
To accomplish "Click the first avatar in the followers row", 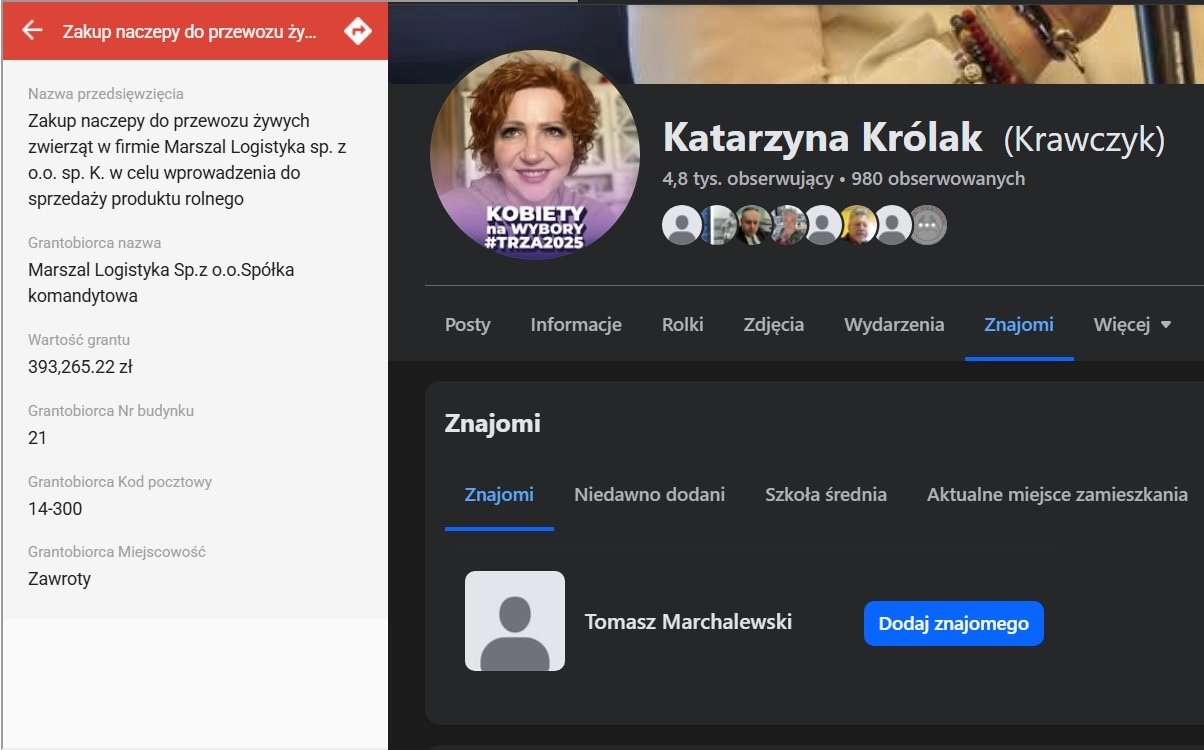I will [682, 225].
